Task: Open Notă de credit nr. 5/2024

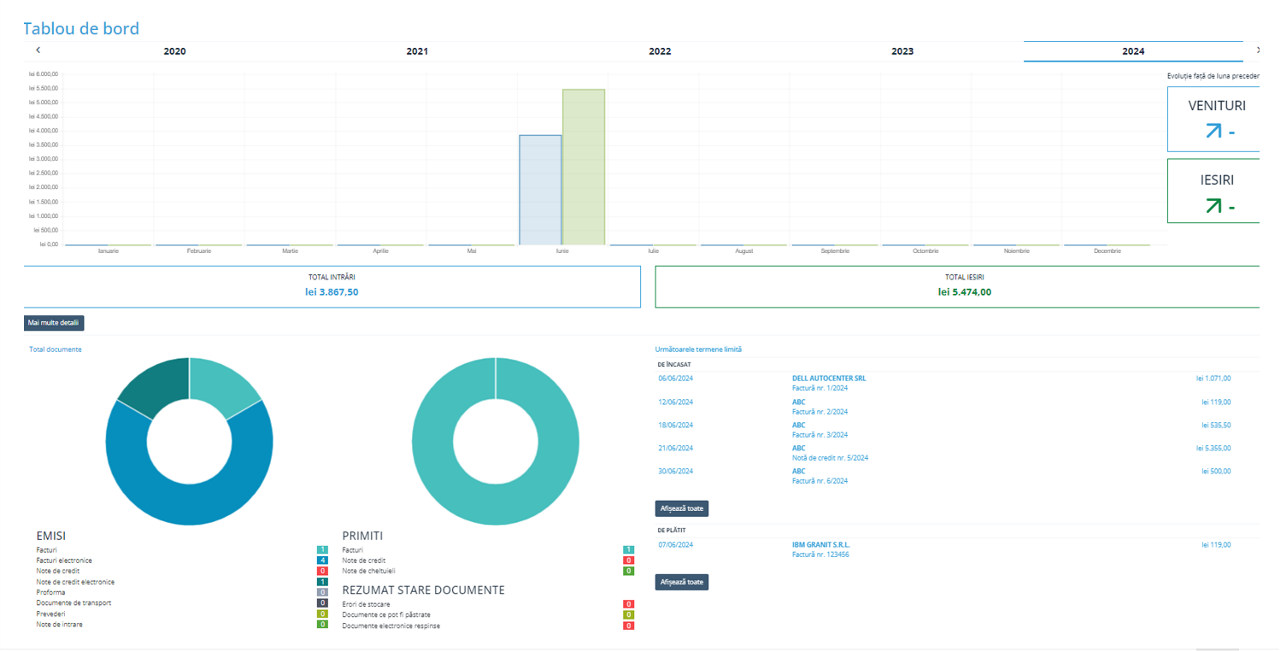Action: [830, 458]
